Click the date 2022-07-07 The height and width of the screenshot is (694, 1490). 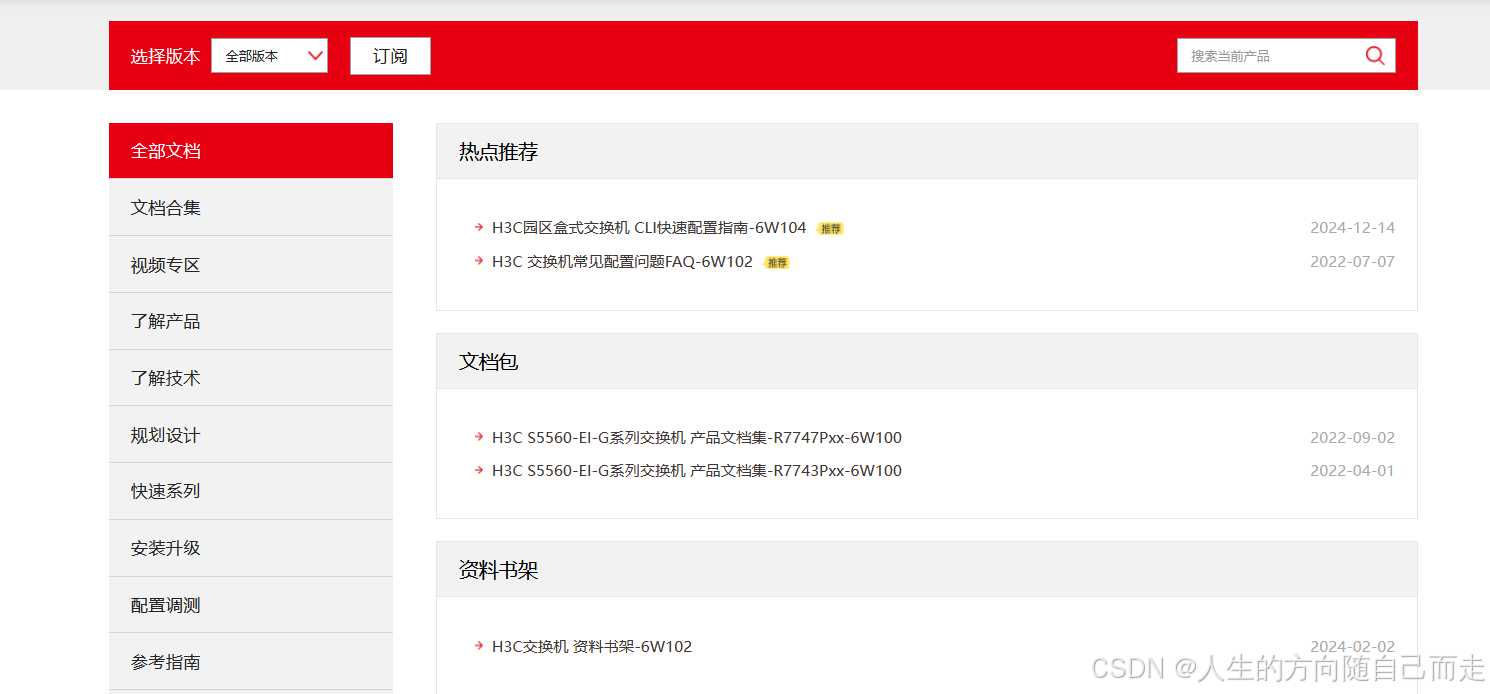1352,262
